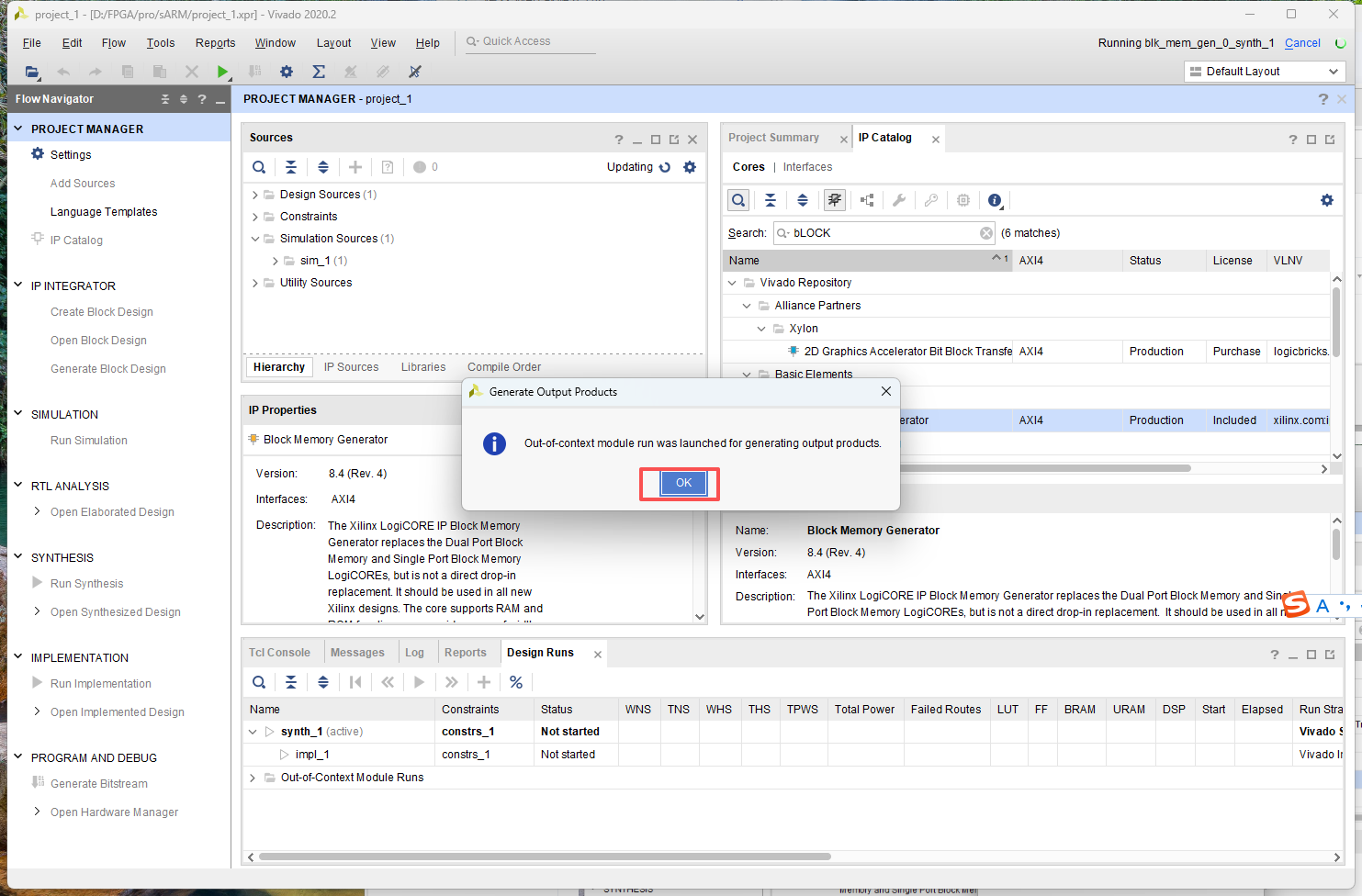Viewport: 1362px width, 896px height.
Task: Switch to Libraries tab in Sources
Action: click(423, 367)
